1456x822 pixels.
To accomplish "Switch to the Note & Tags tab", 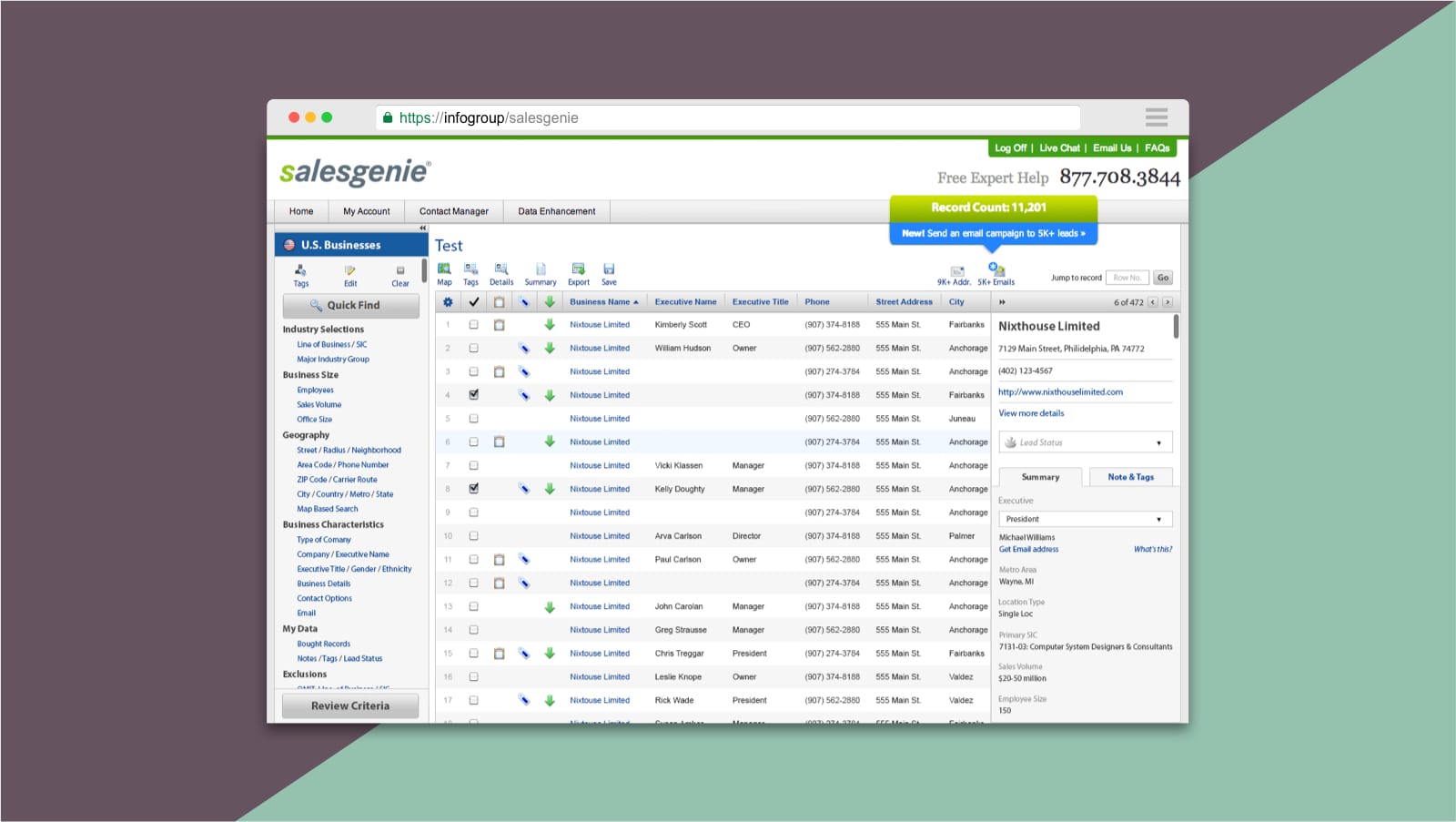I will [x=1131, y=477].
